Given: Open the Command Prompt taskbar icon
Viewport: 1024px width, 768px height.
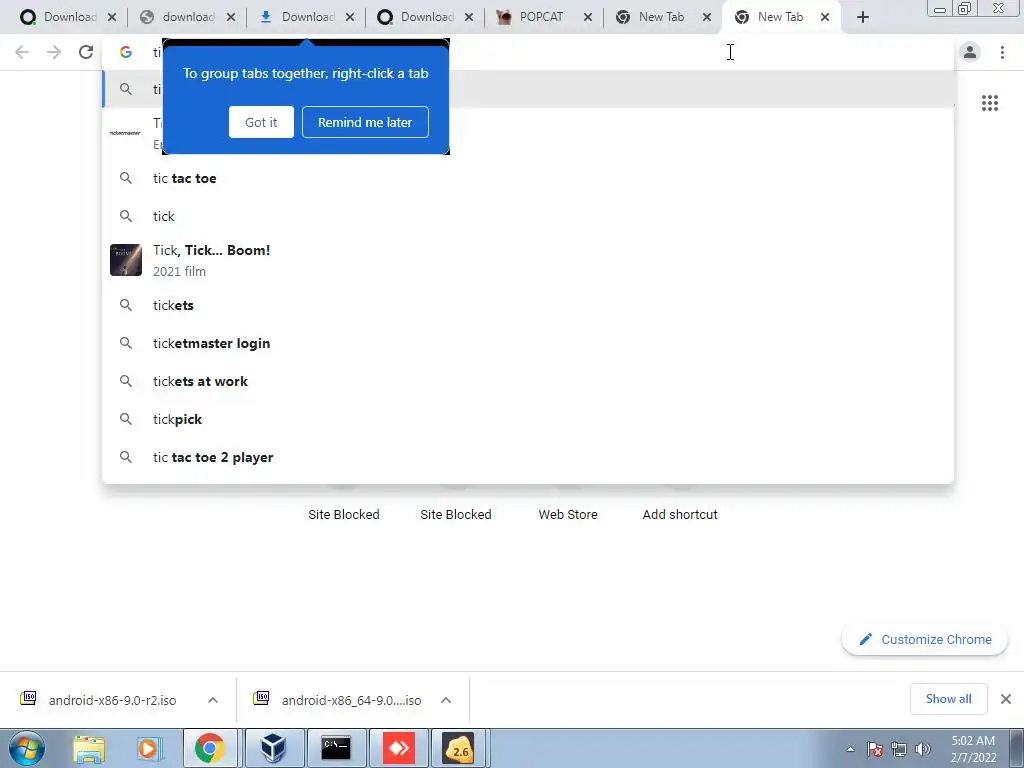Looking at the screenshot, I should coord(336,748).
